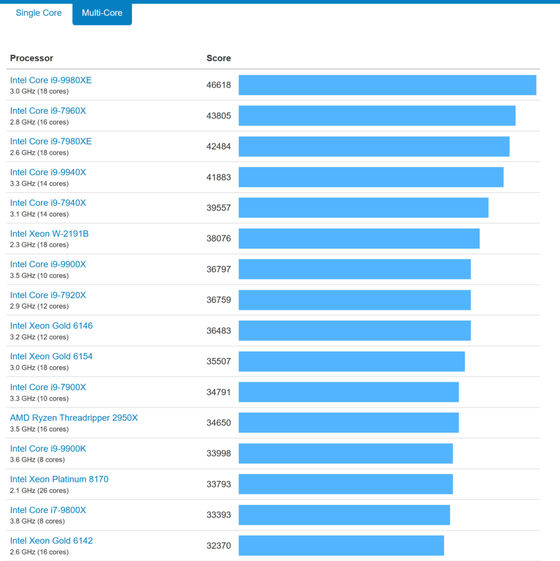This screenshot has height=561, width=560.
Task: Select the Multi-Core tab
Action: (102, 13)
